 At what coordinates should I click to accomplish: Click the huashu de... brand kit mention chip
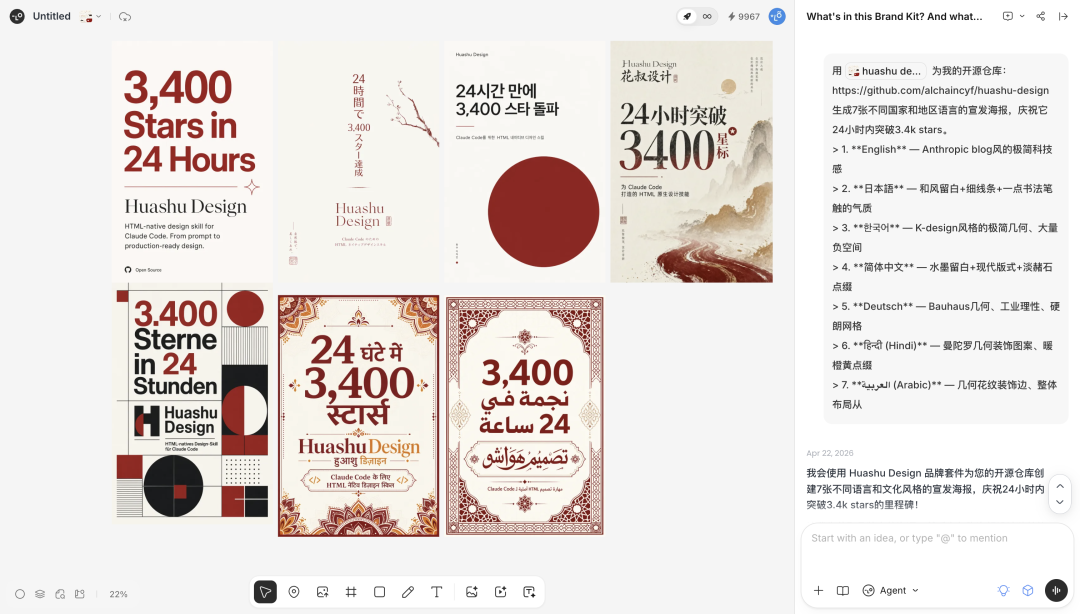885,71
